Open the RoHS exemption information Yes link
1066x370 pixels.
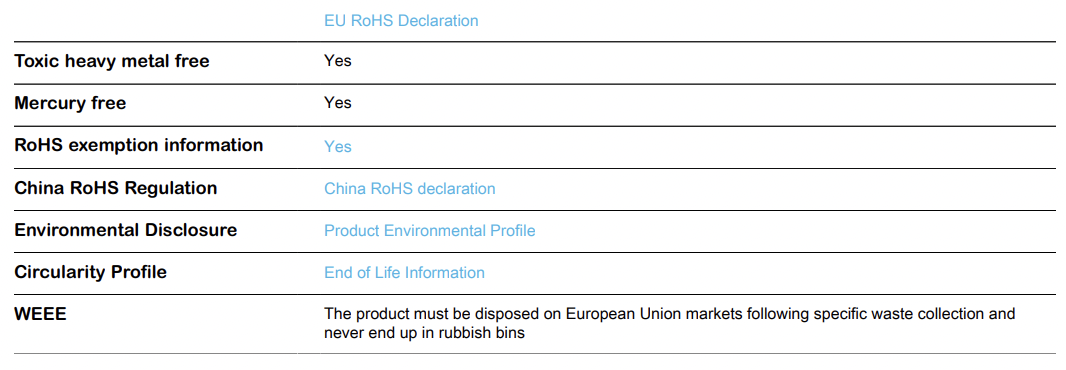tap(338, 146)
